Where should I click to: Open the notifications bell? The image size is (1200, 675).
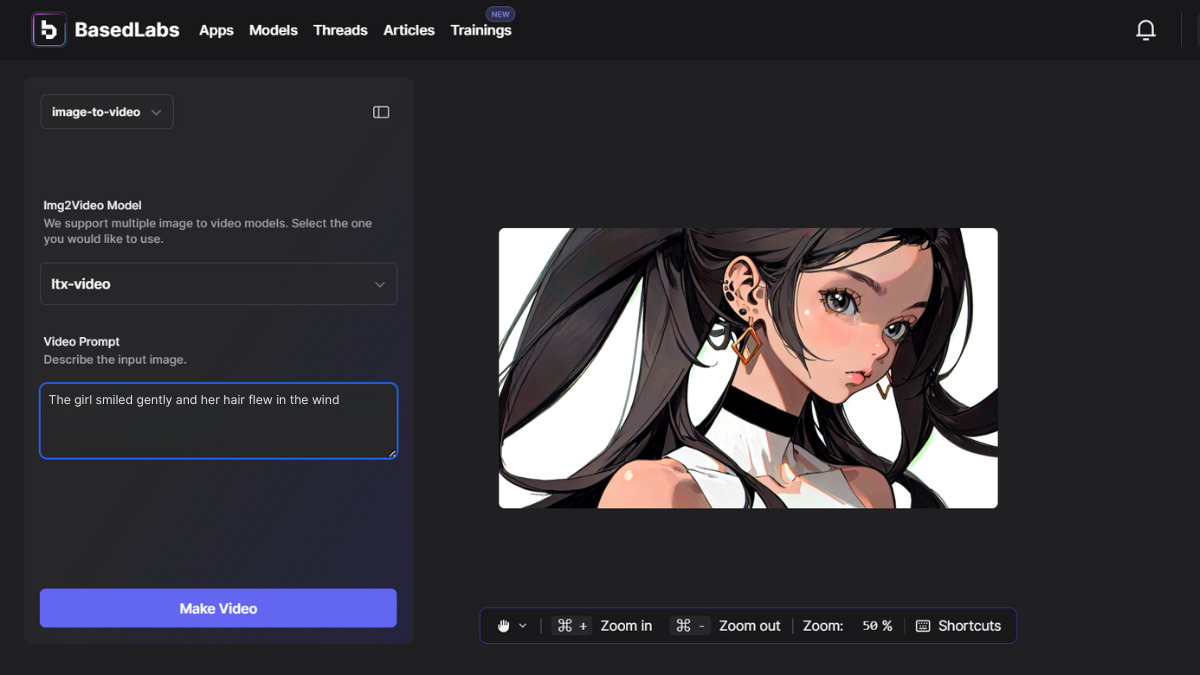pyautogui.click(x=1146, y=30)
